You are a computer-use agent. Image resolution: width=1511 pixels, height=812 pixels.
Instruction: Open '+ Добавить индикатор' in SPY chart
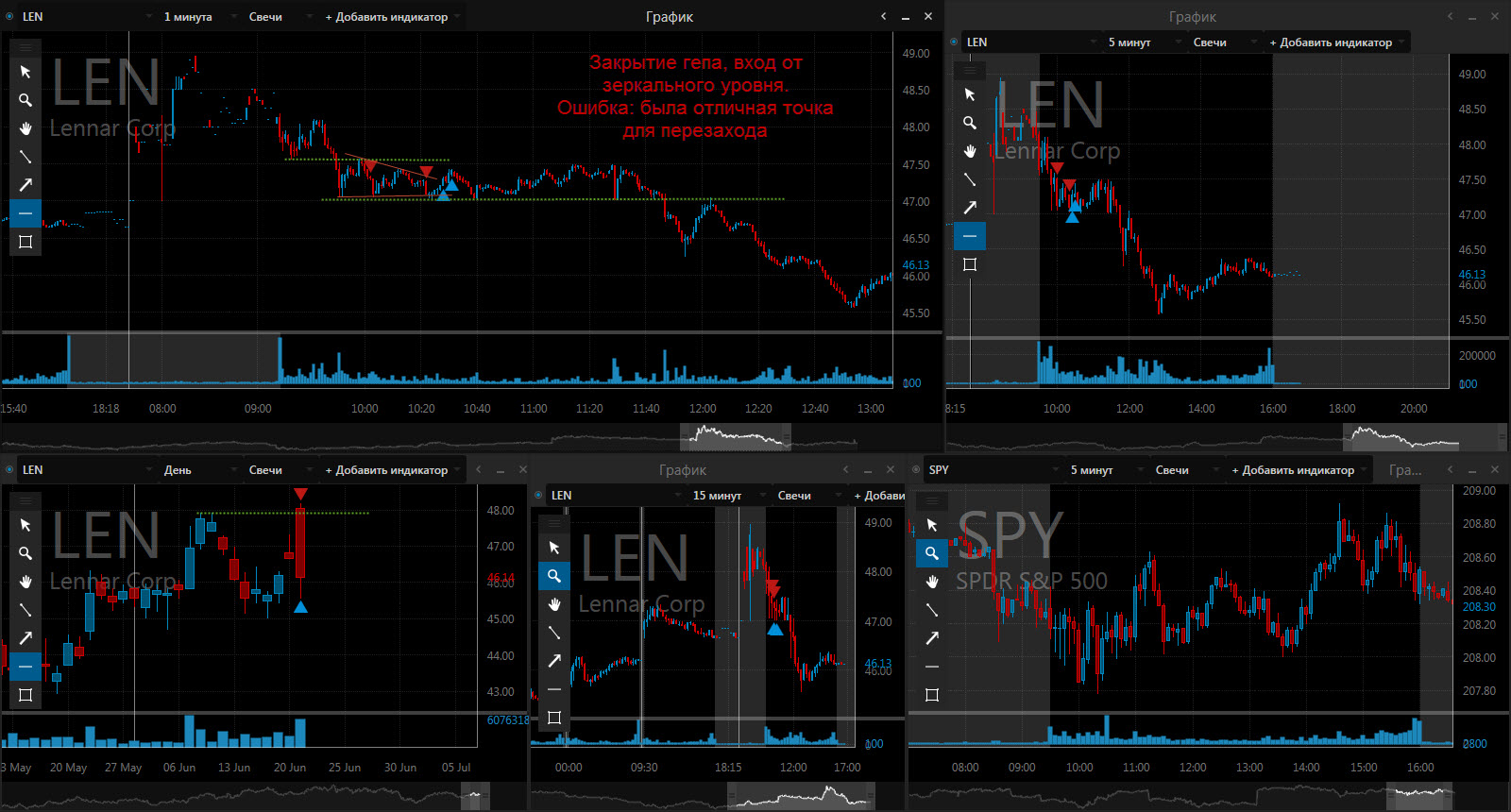(1299, 469)
